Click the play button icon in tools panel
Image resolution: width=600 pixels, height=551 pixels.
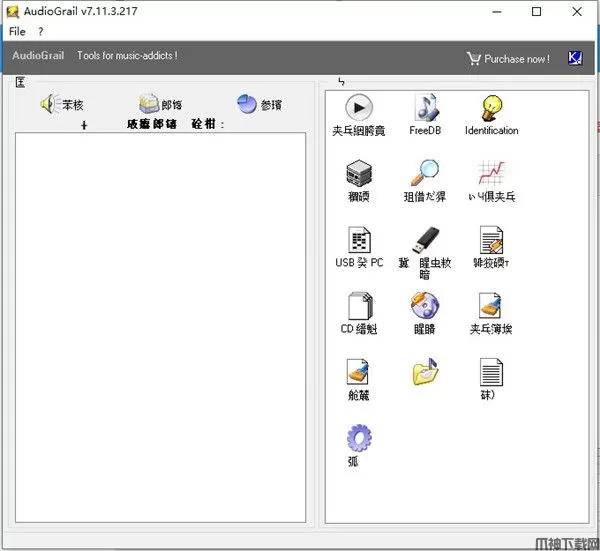tap(358, 107)
